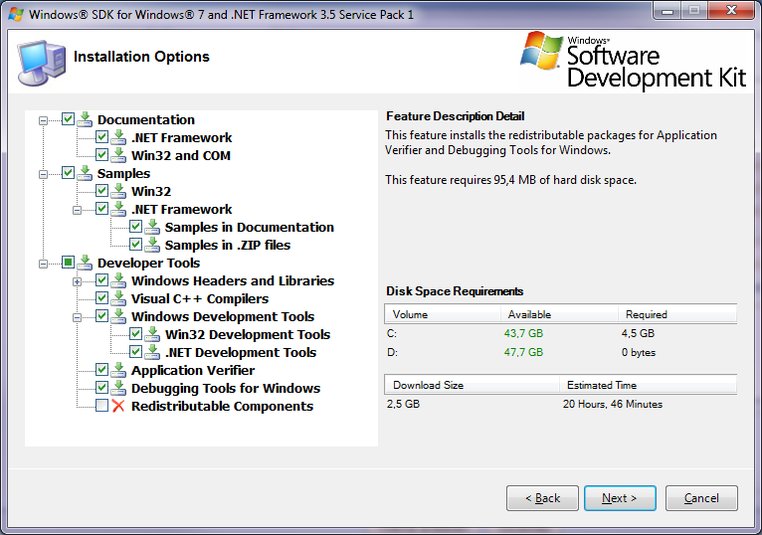Click the Download Size column header
The height and width of the screenshot is (535, 762).
[472, 385]
